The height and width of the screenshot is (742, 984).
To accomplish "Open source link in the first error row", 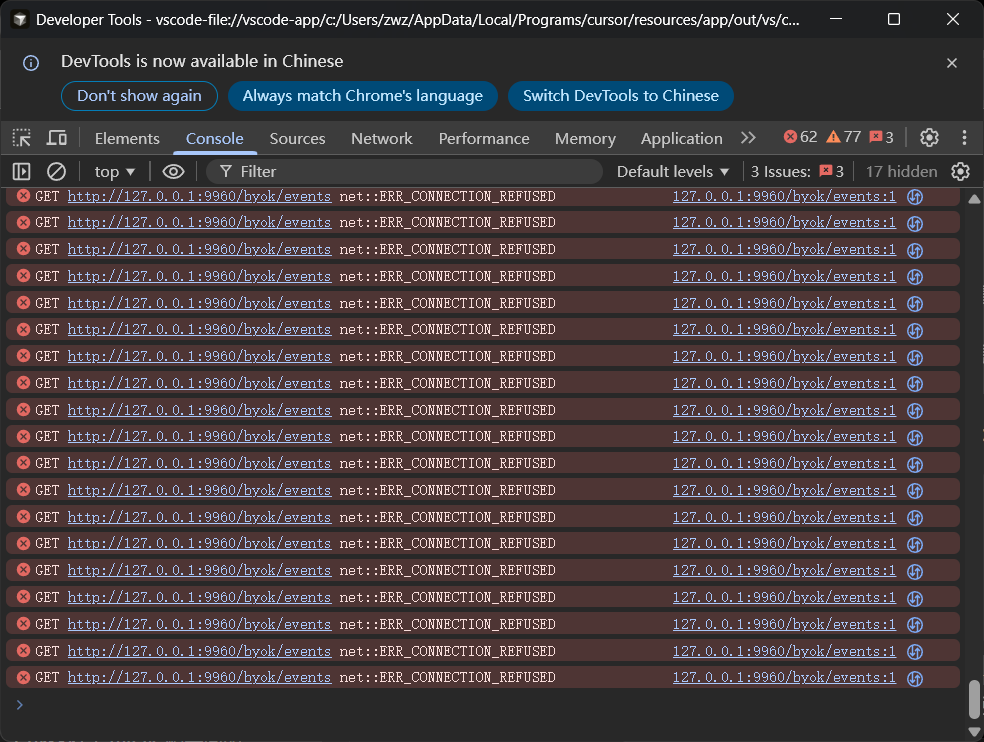I will [784, 196].
